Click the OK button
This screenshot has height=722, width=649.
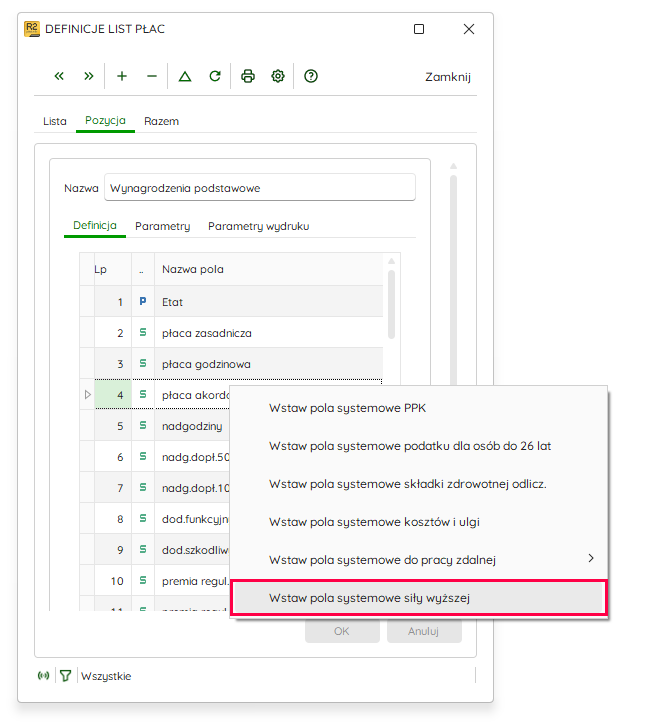click(342, 631)
